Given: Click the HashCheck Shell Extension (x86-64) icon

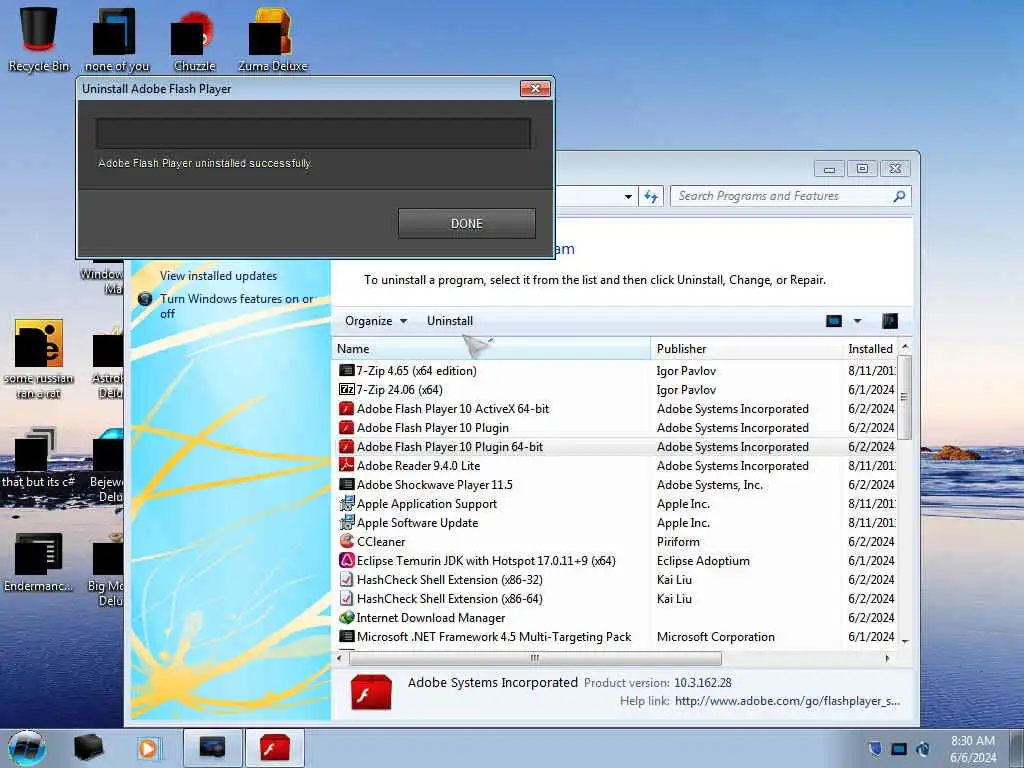Looking at the screenshot, I should click(x=347, y=598).
